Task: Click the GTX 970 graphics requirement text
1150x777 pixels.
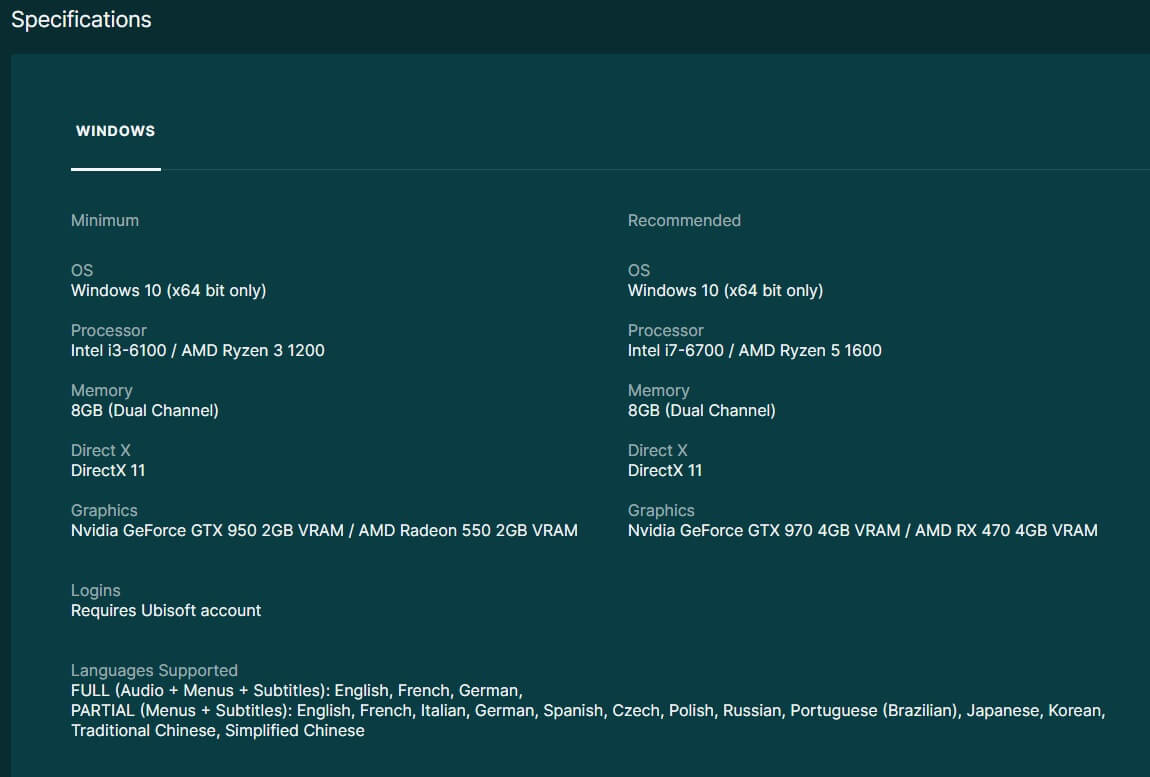Action: [x=766, y=531]
